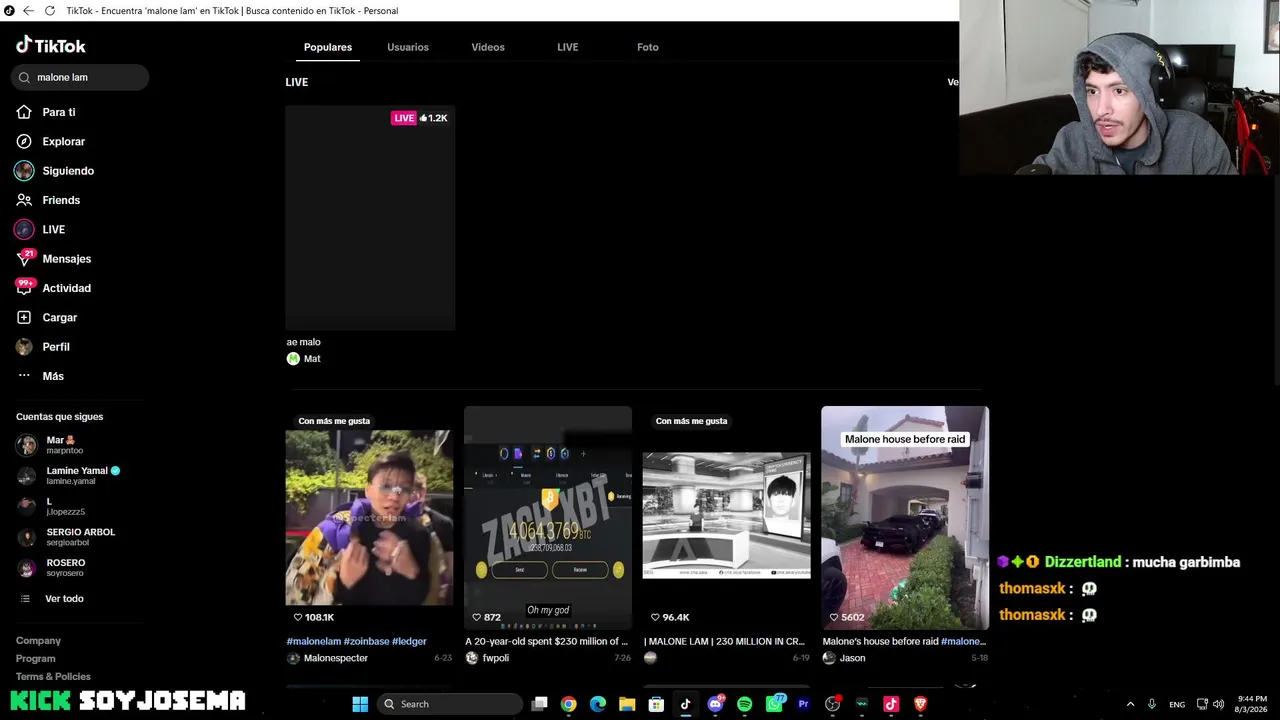The width and height of the screenshot is (1280, 720).
Task: Click the Windows taskbar Search box
Action: [450, 704]
